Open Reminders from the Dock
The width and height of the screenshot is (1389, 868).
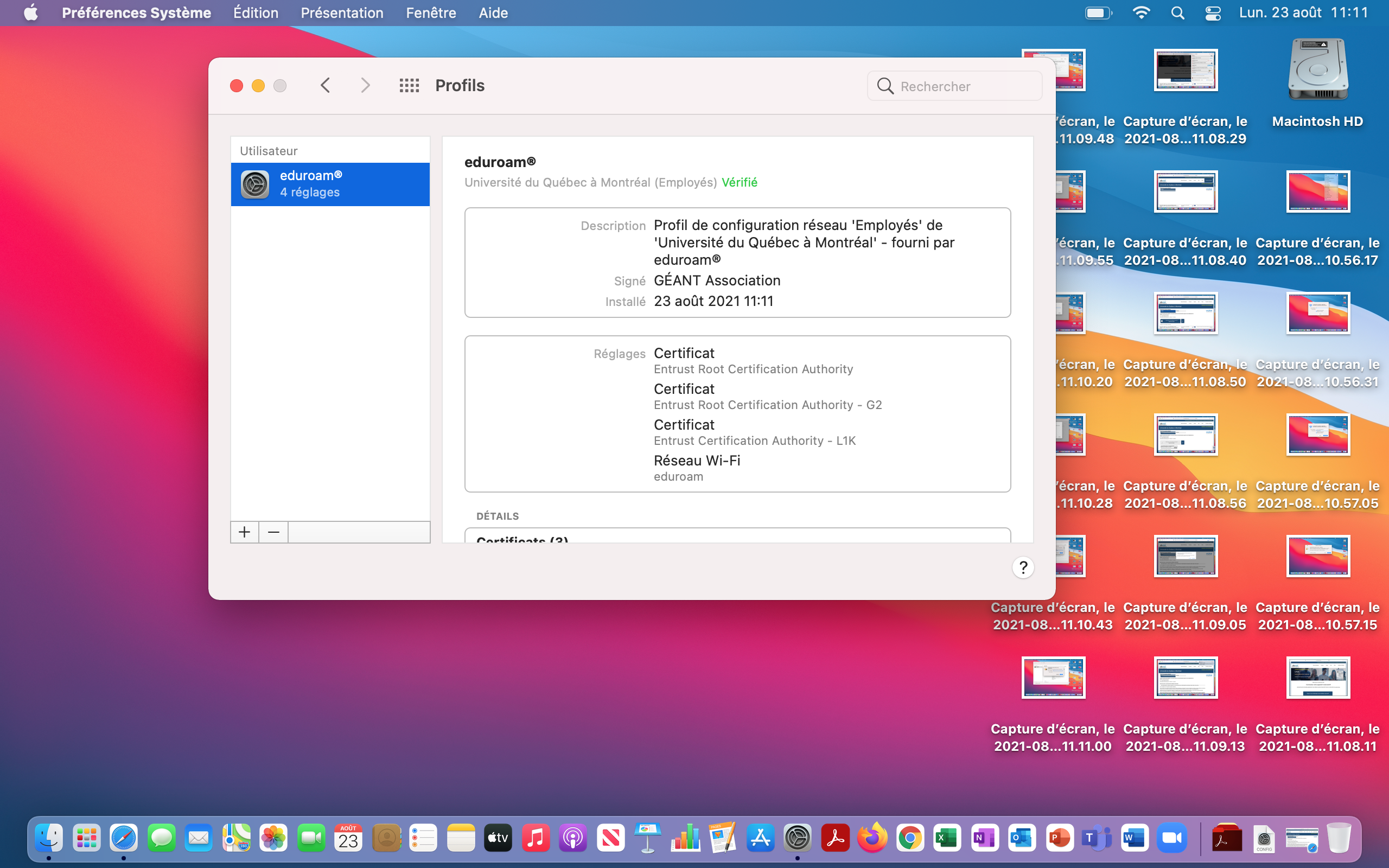click(x=424, y=838)
